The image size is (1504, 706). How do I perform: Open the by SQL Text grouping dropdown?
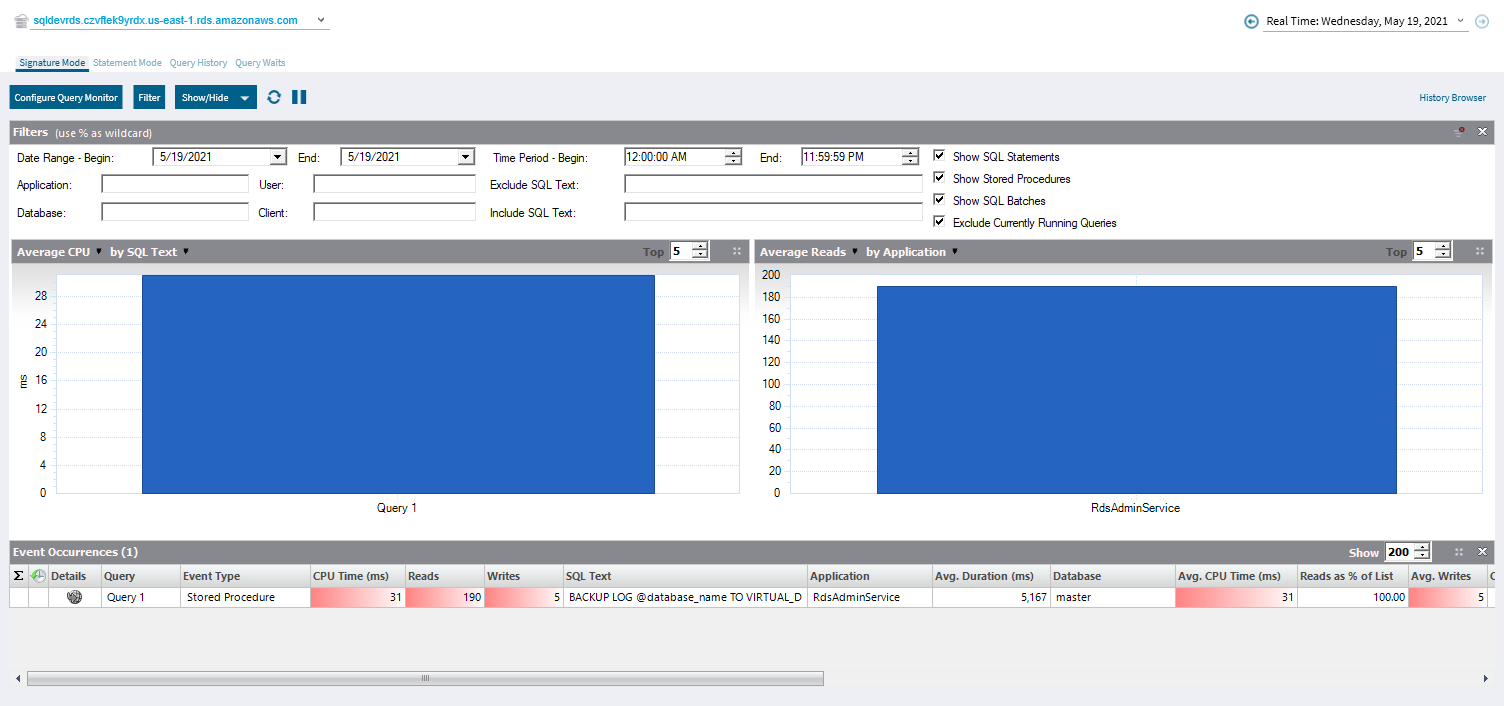[x=185, y=252]
